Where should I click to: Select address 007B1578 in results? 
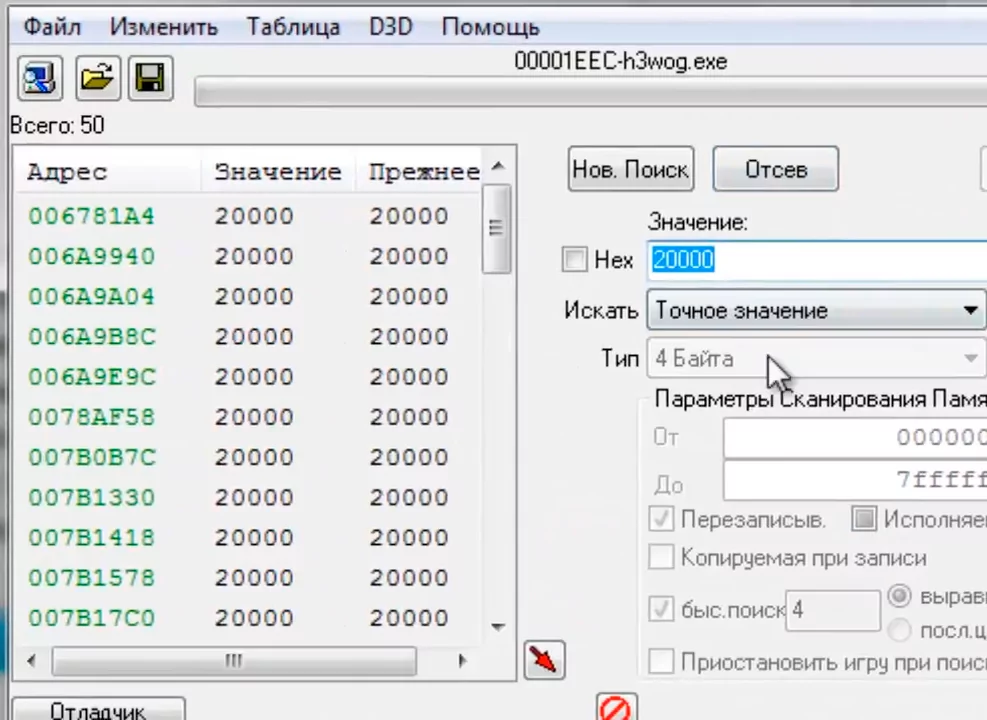pyautogui.click(x=91, y=578)
